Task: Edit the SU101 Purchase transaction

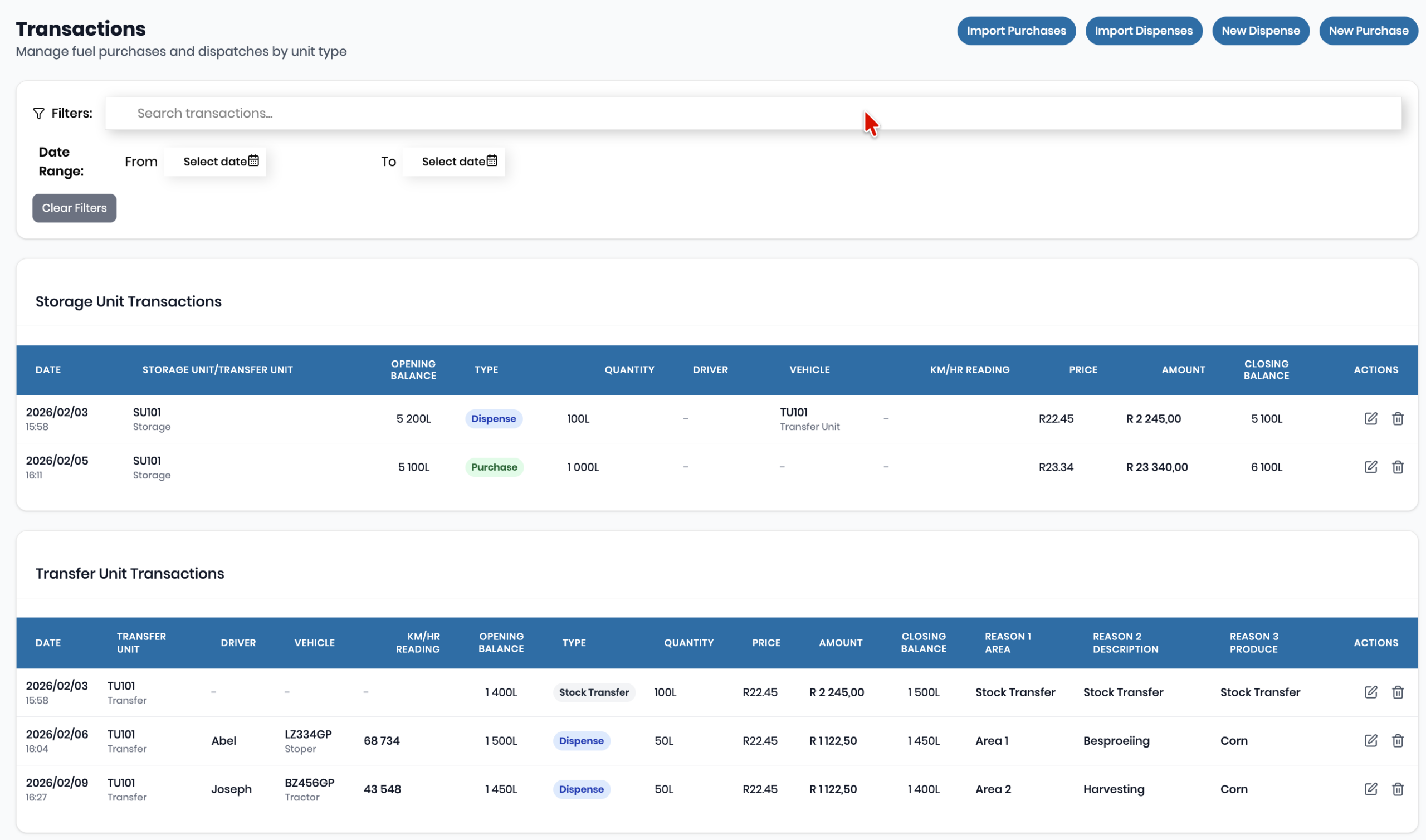Action: point(1370,467)
